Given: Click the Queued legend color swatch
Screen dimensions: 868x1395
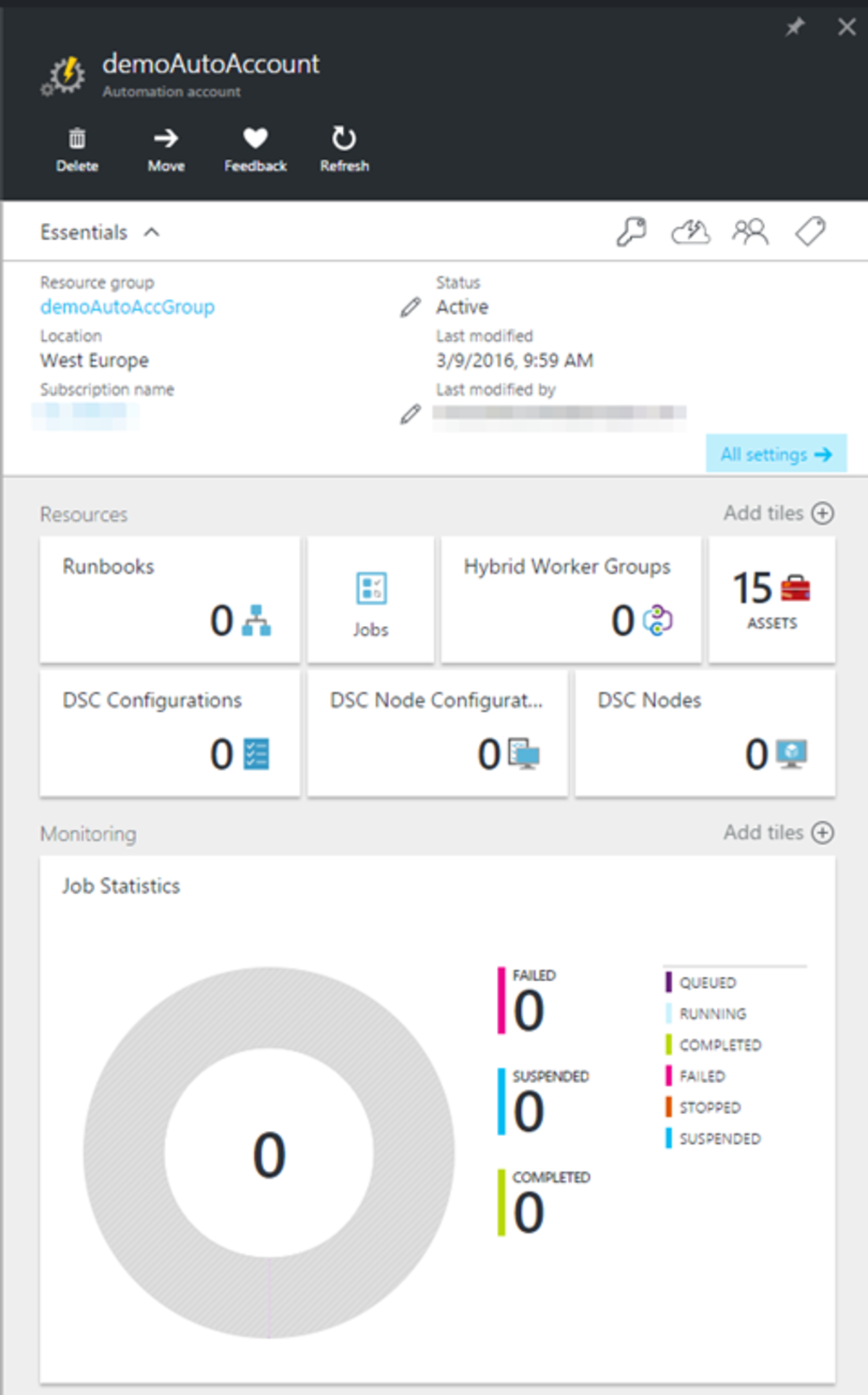Looking at the screenshot, I should pos(668,983).
